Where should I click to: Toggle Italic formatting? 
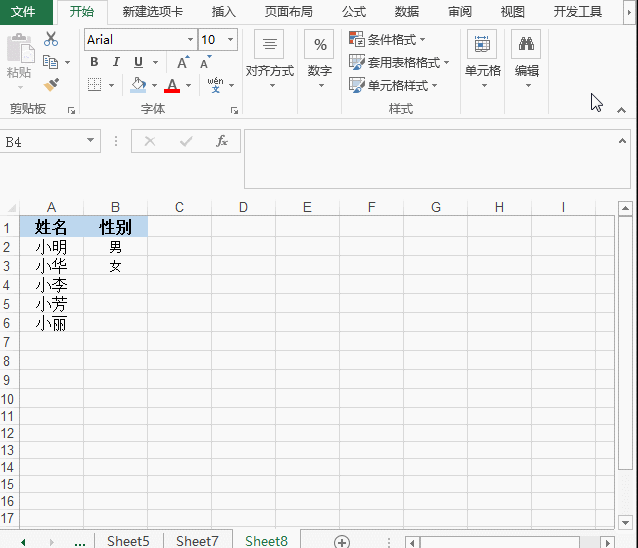click(x=116, y=62)
